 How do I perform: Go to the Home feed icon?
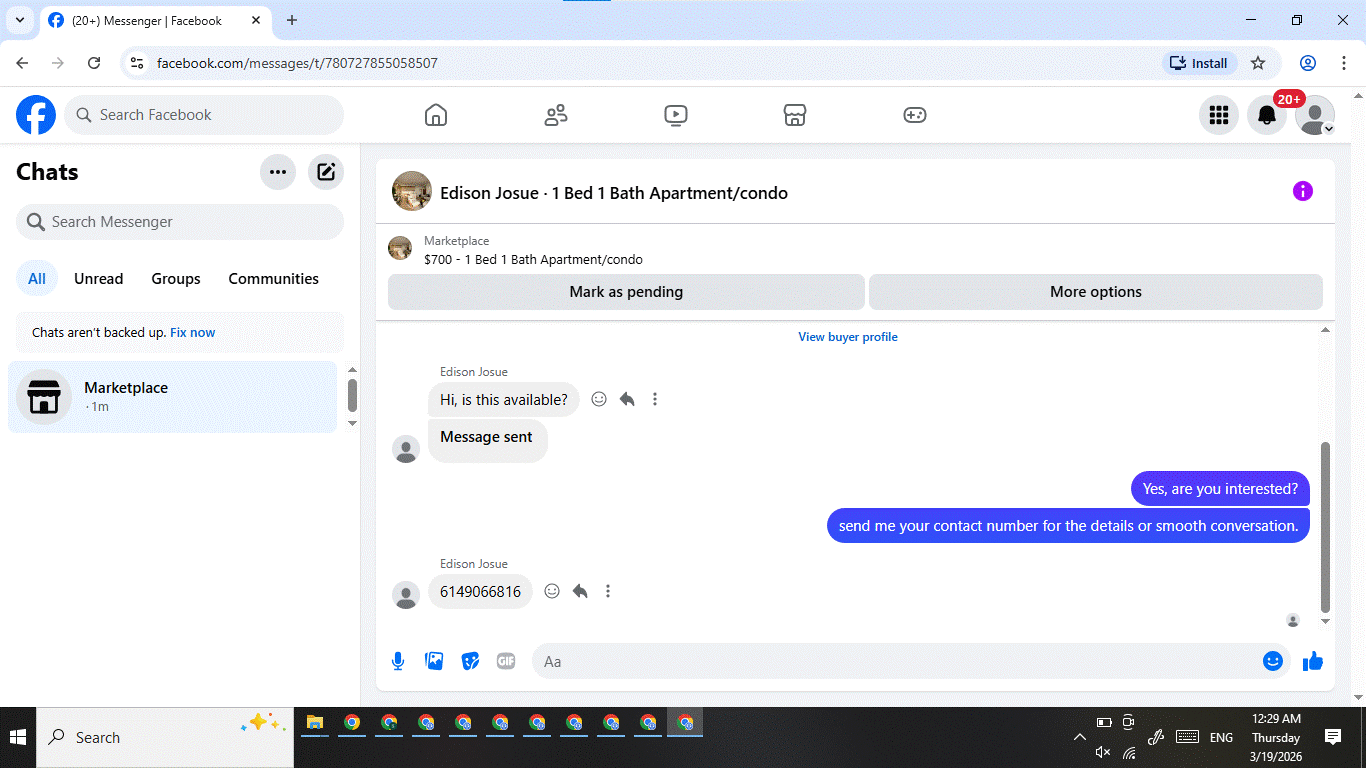[x=436, y=115]
